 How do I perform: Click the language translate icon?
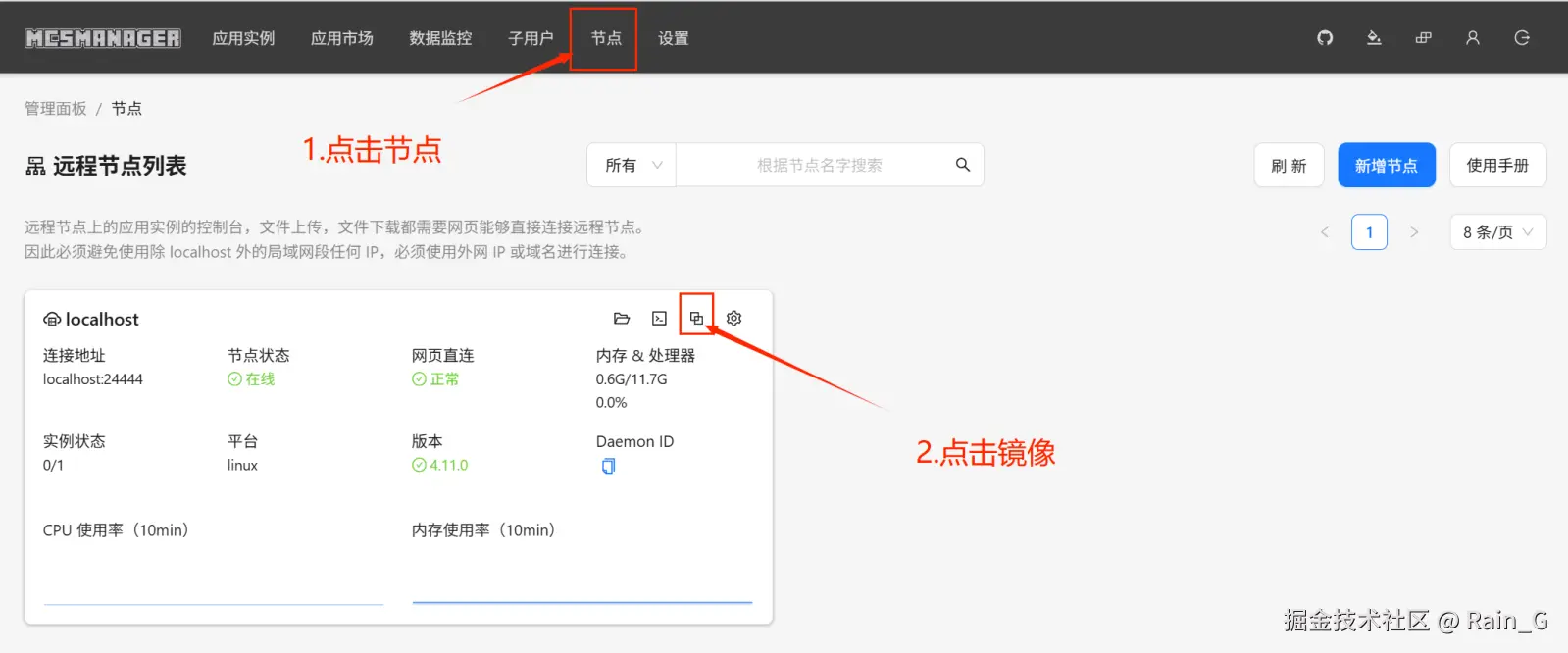(1423, 38)
